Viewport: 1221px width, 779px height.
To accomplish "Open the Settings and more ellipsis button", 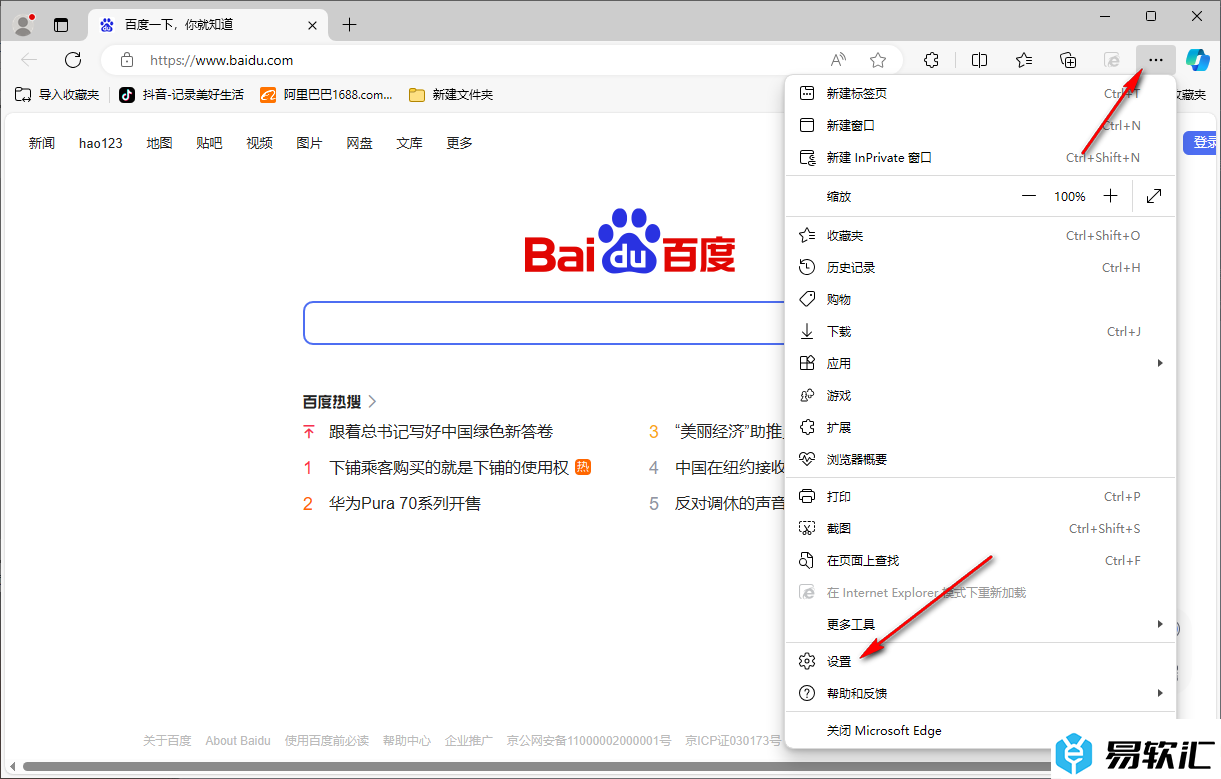I will pyautogui.click(x=1155, y=60).
